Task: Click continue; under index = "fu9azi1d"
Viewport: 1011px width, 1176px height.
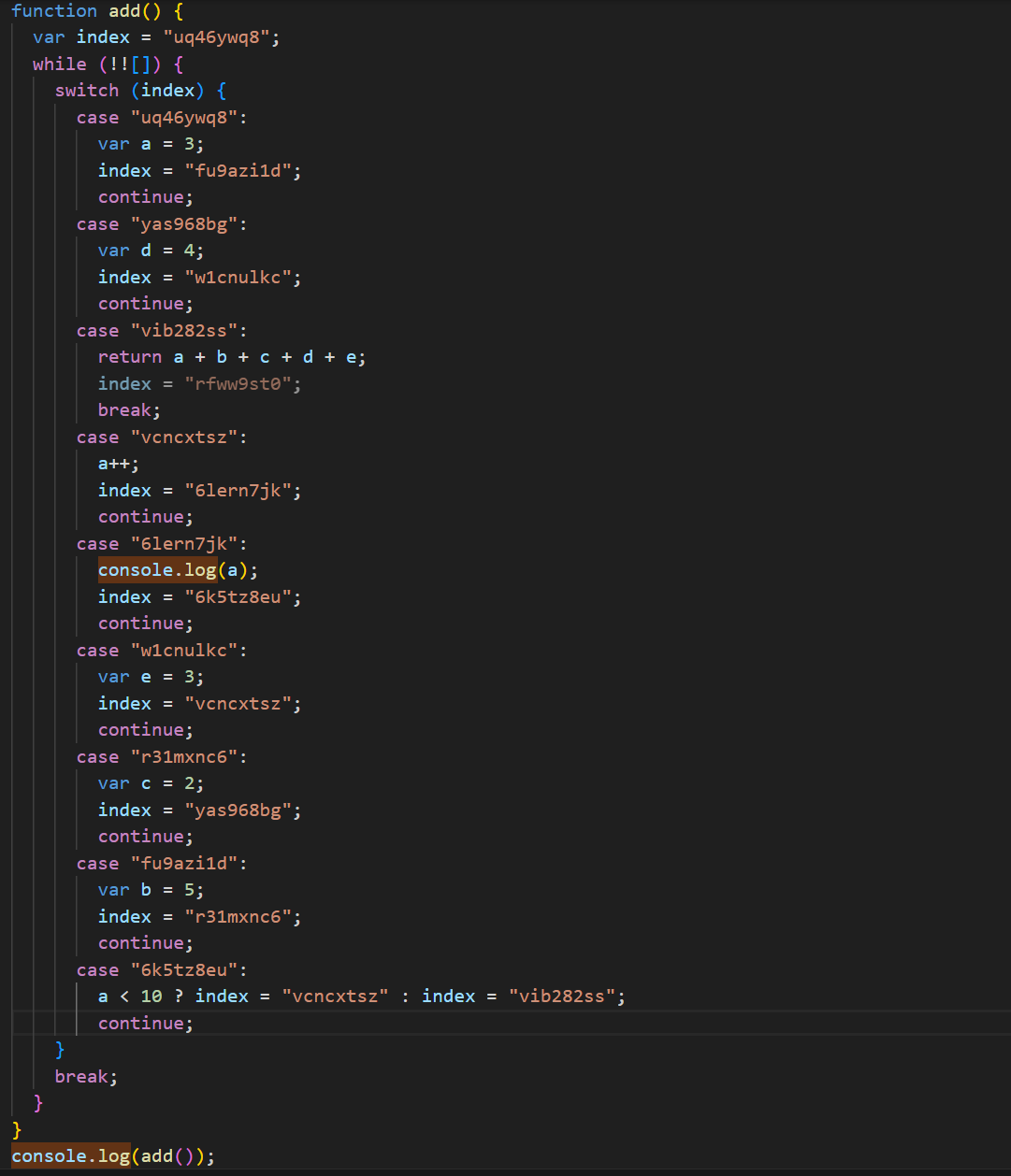Action: pyautogui.click(x=146, y=197)
